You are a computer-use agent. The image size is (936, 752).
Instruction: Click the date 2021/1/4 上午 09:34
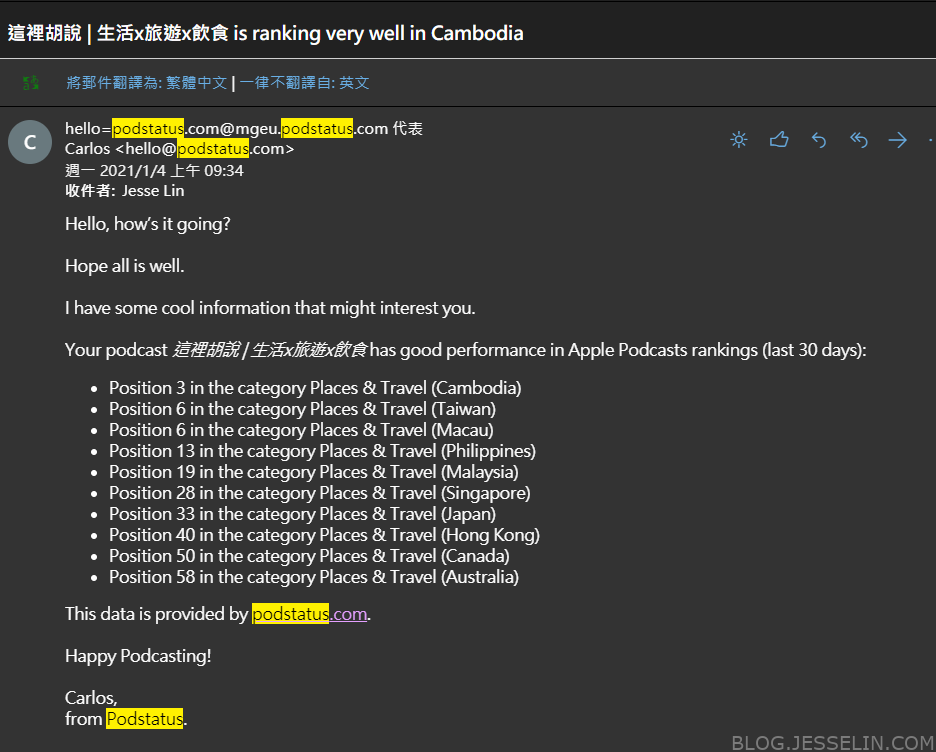coord(171,171)
